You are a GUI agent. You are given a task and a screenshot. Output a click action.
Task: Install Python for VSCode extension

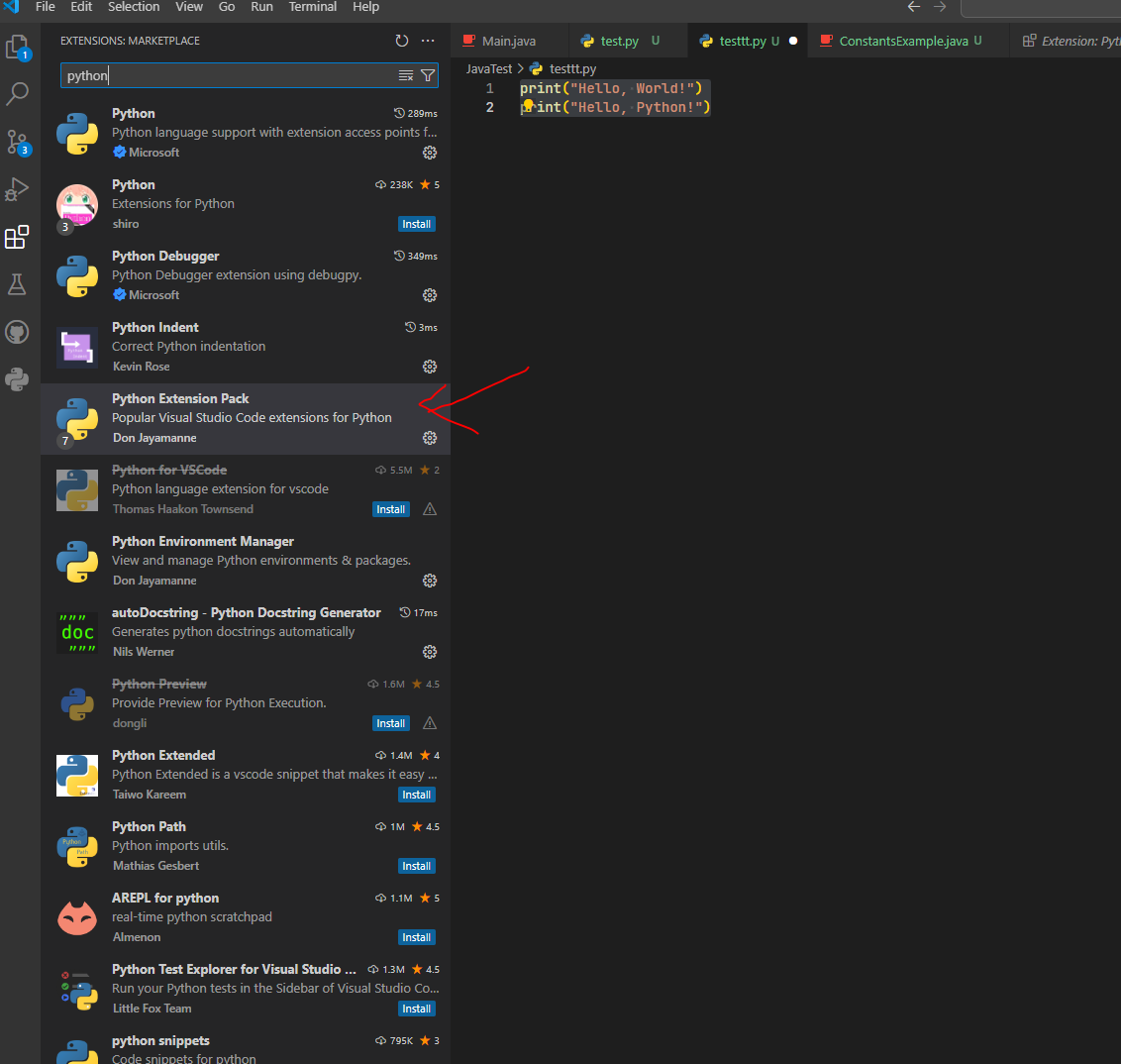(390, 509)
